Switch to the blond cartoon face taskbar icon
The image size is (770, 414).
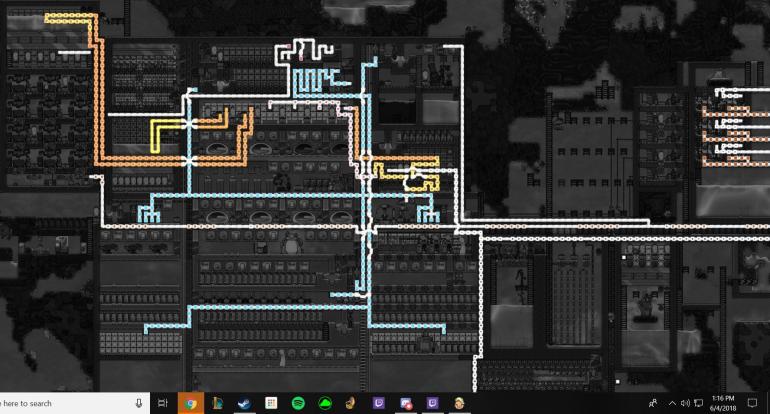point(459,403)
